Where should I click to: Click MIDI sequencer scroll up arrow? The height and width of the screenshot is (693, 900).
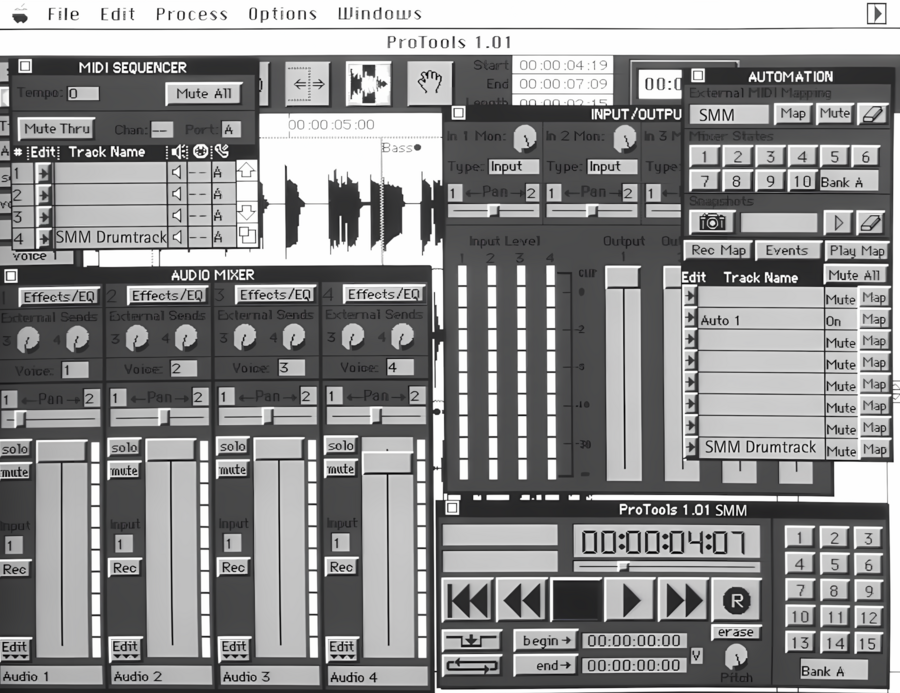(x=246, y=170)
